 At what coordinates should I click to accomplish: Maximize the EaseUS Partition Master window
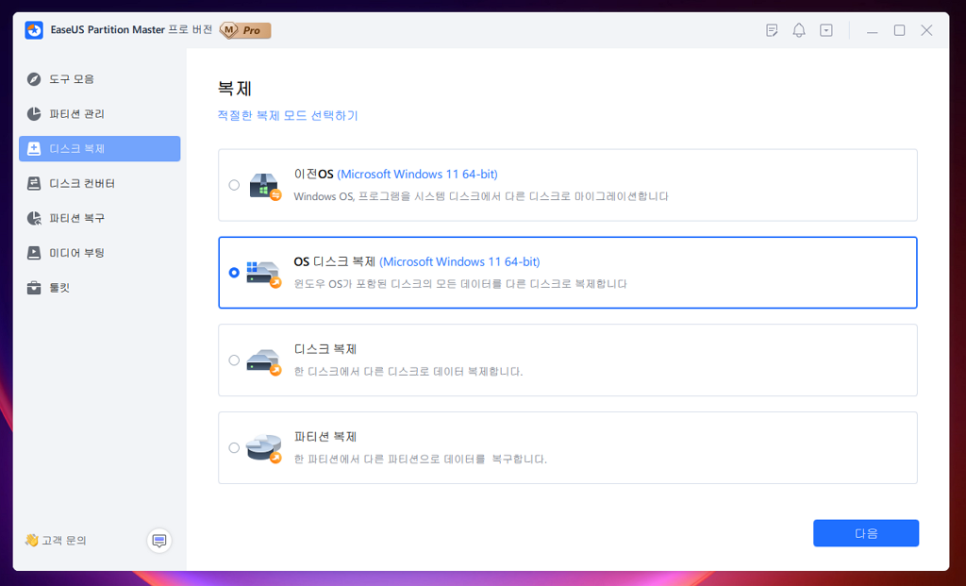coord(899,30)
